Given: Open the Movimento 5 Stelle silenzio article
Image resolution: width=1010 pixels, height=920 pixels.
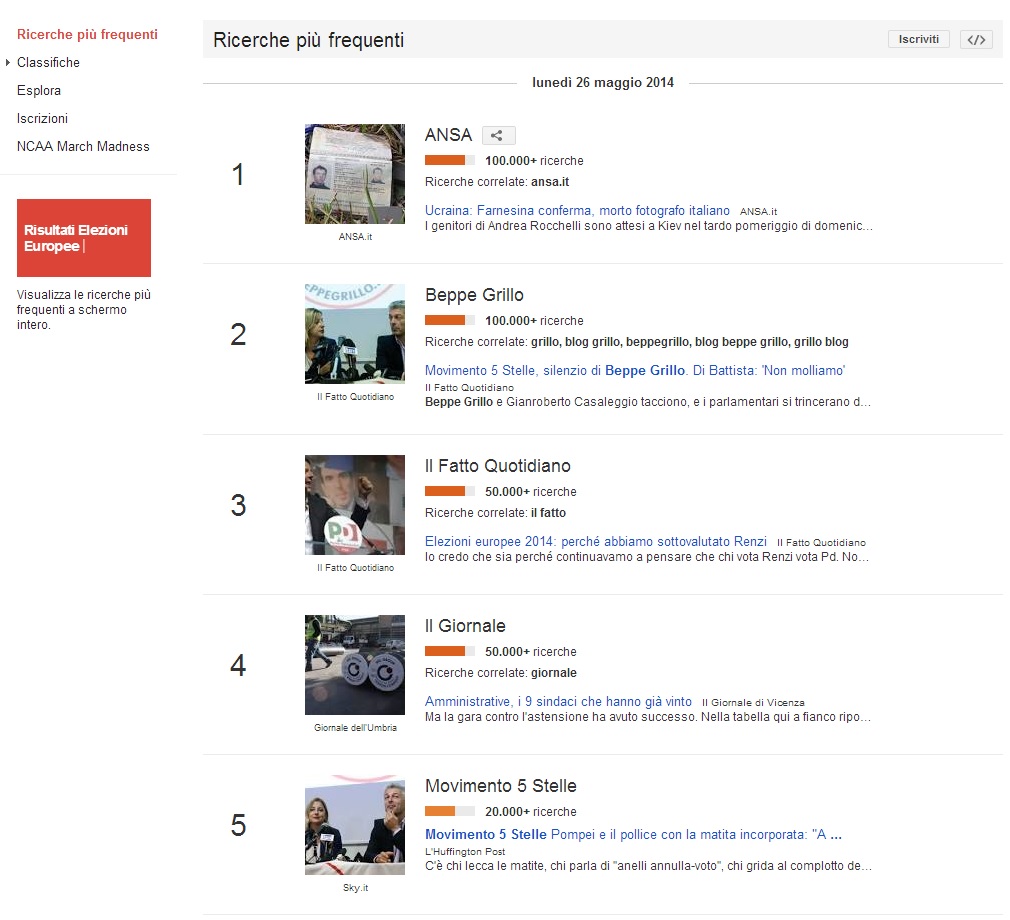Looking at the screenshot, I should [635, 371].
